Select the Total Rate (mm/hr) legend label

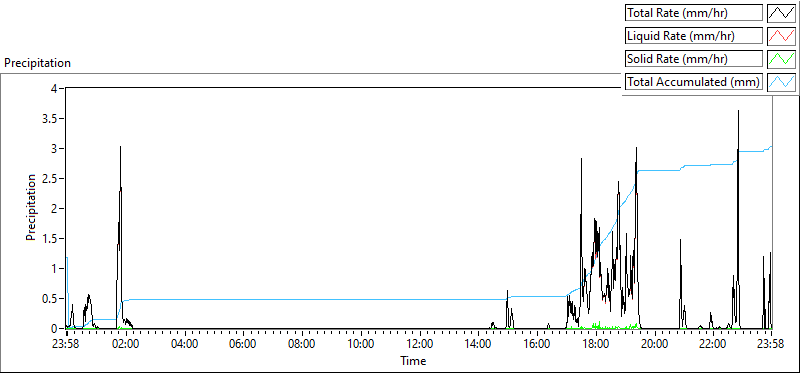[694, 13]
